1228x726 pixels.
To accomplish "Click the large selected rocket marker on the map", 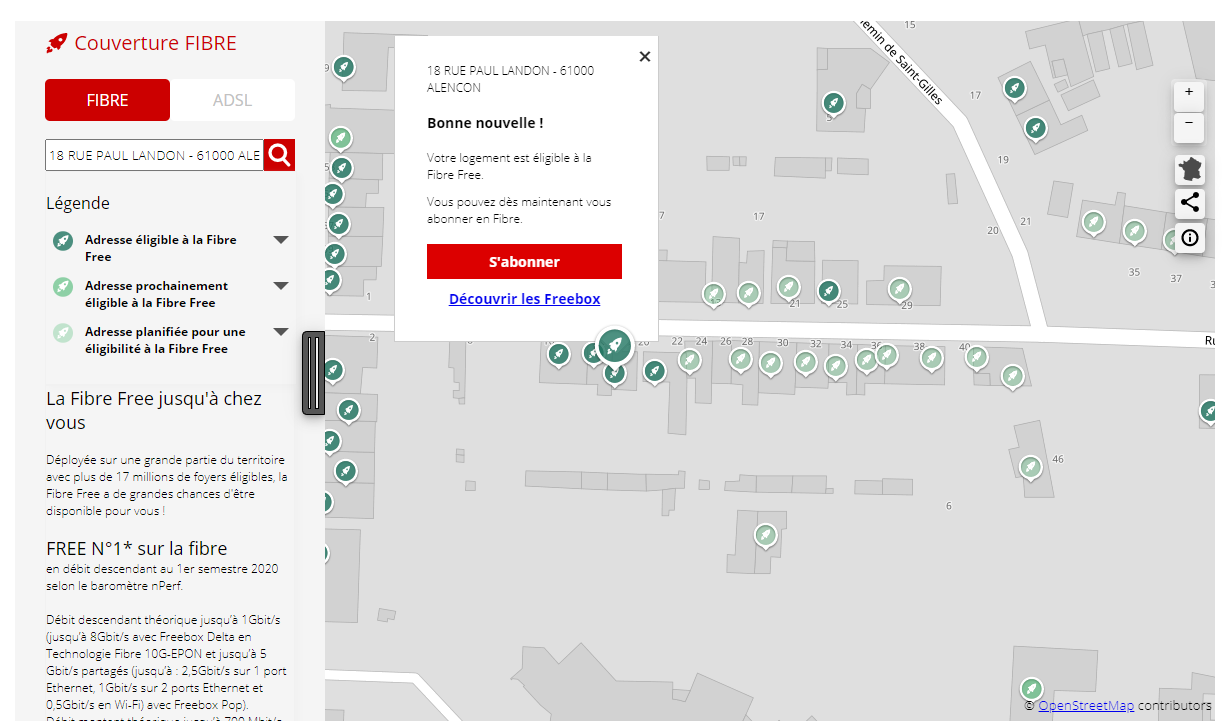I will pos(614,346).
